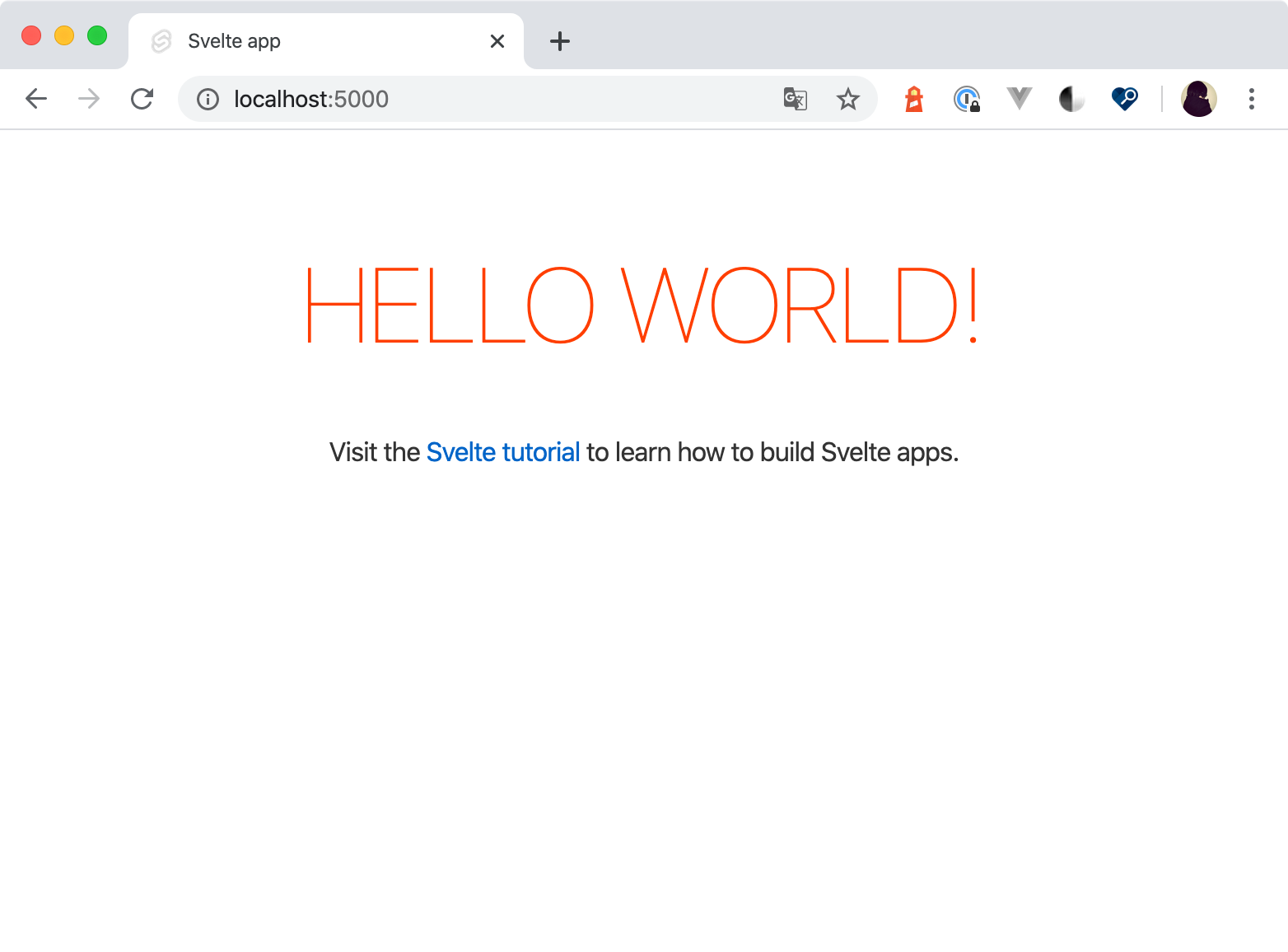The width and height of the screenshot is (1288, 952).
Task: Follow the Svelte tutorial link
Action: point(503,452)
